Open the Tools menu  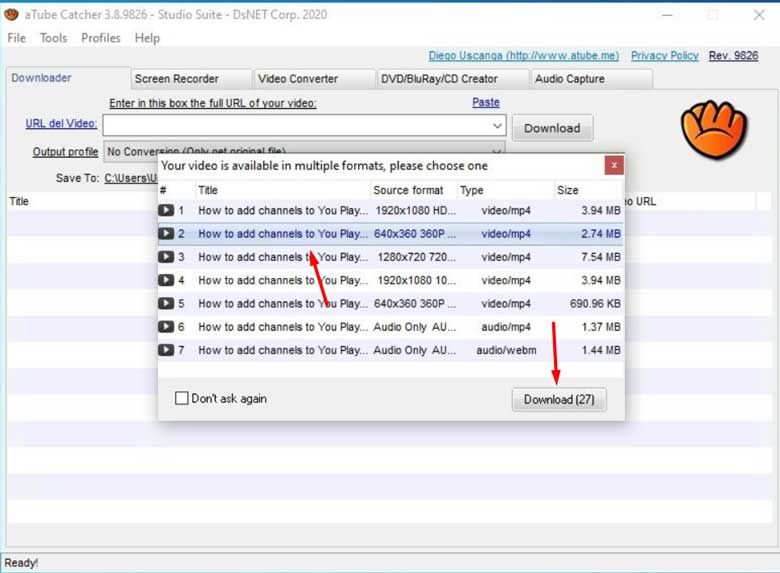[53, 38]
